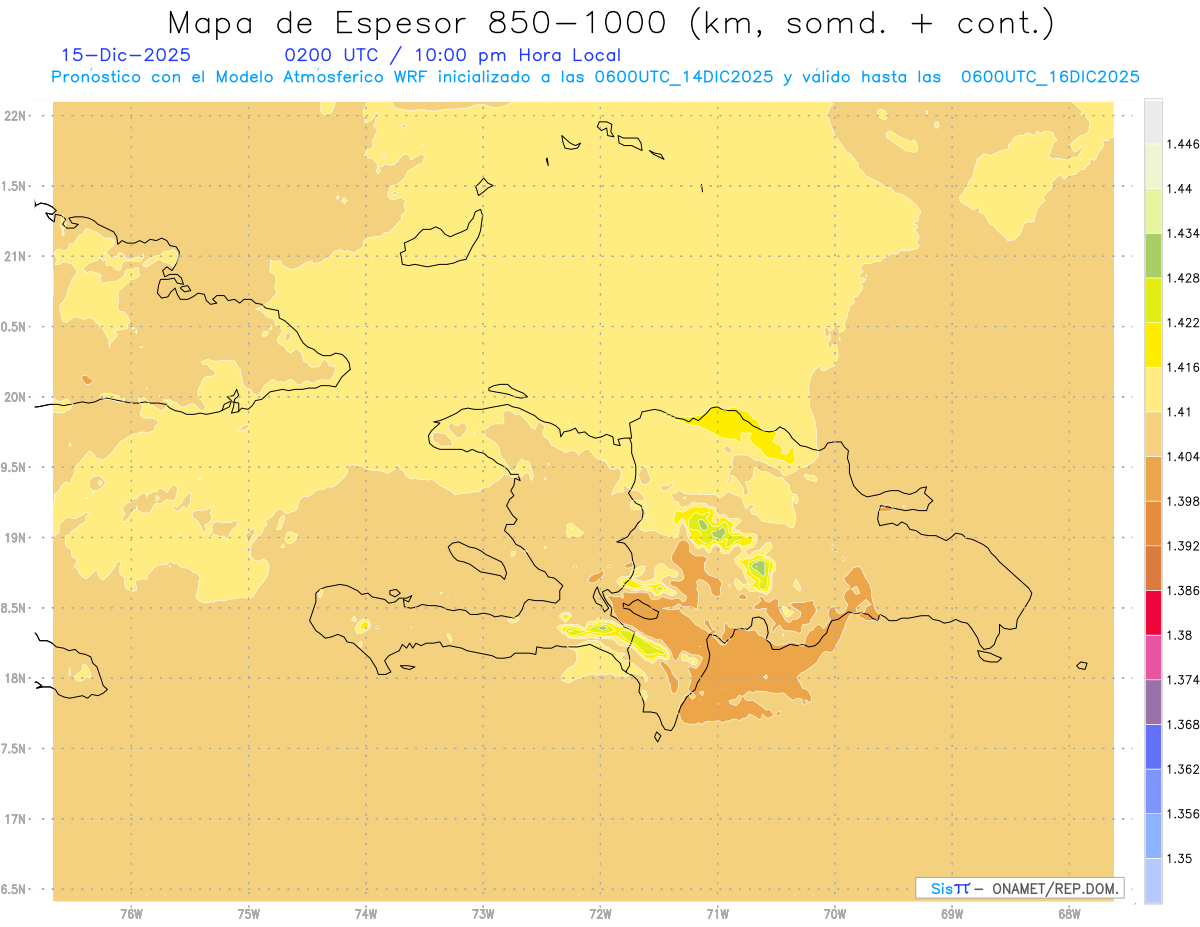Click the latitude axis label '7.5N'
The image size is (1200, 927).
[15, 749]
